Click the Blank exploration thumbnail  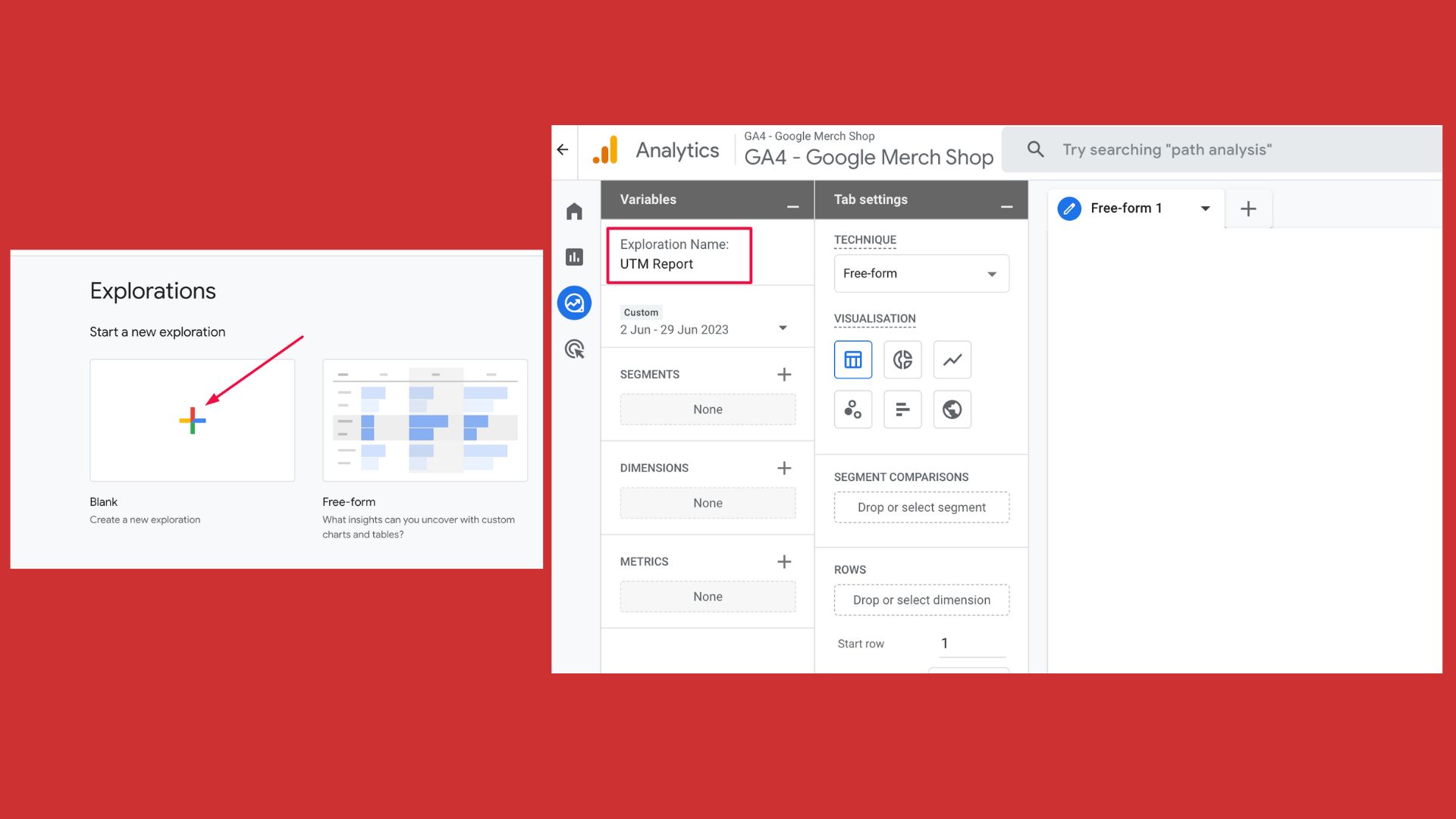pyautogui.click(x=192, y=420)
